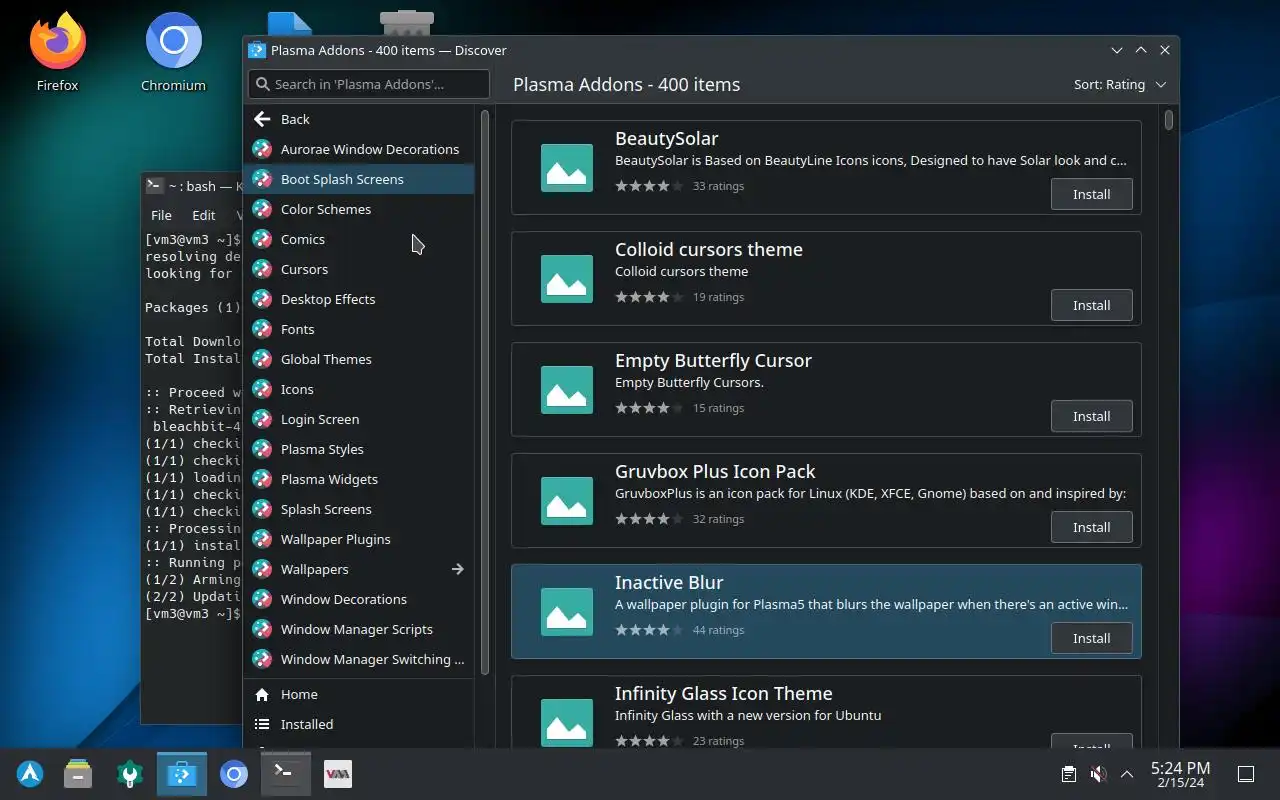The height and width of the screenshot is (800, 1280).
Task: Click the Color Schemes category icon
Action: pyautogui.click(x=262, y=209)
